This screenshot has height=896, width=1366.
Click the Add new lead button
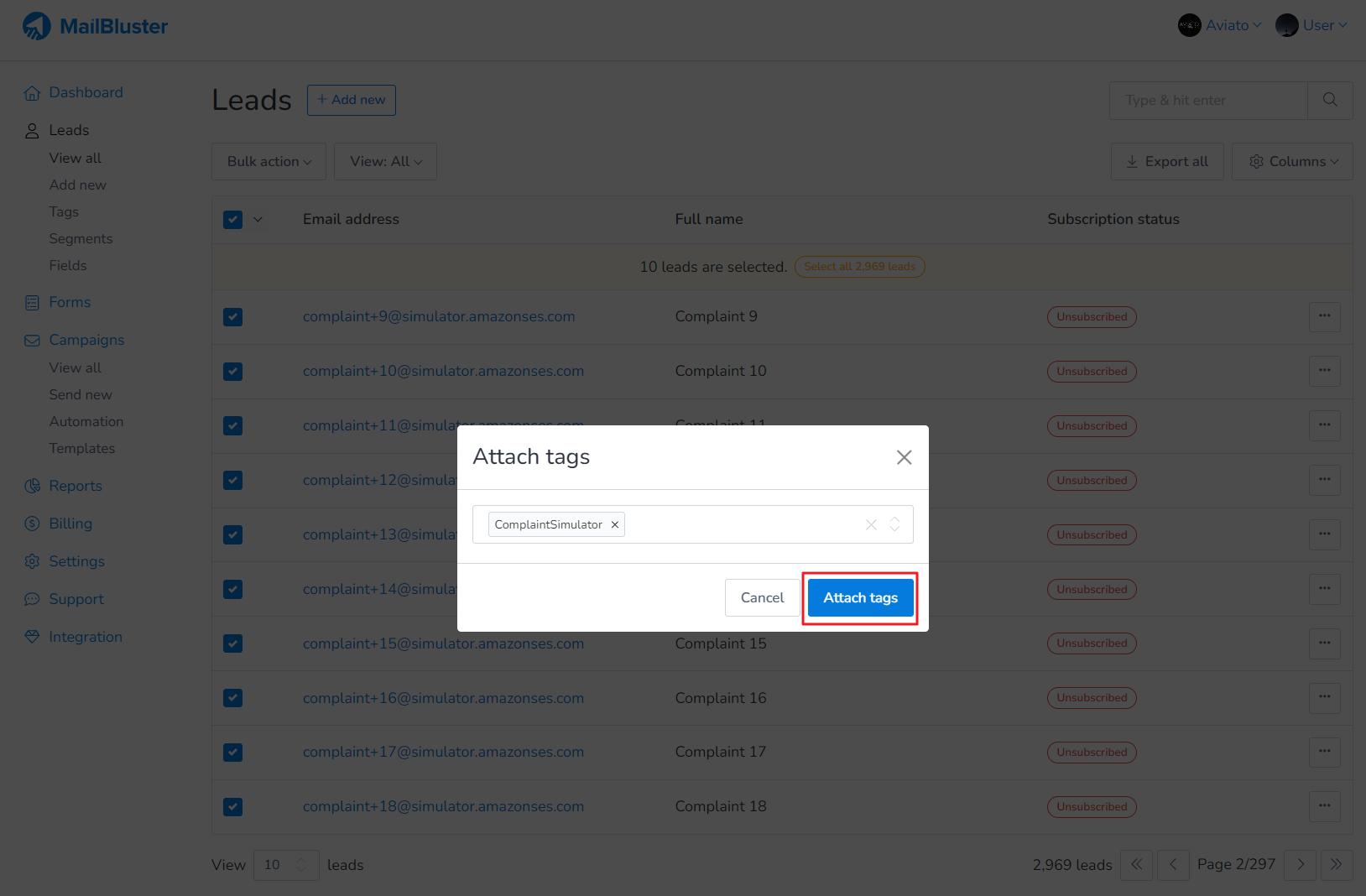click(352, 100)
